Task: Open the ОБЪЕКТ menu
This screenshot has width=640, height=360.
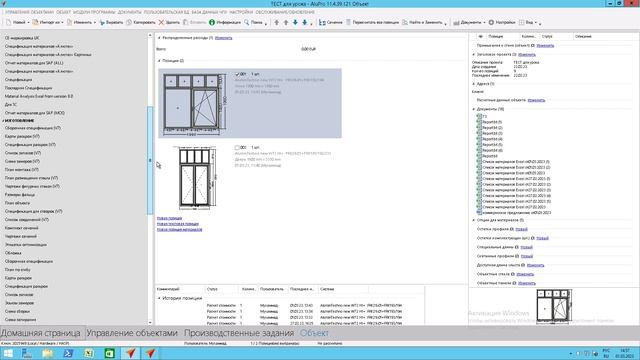Action: 63,12
